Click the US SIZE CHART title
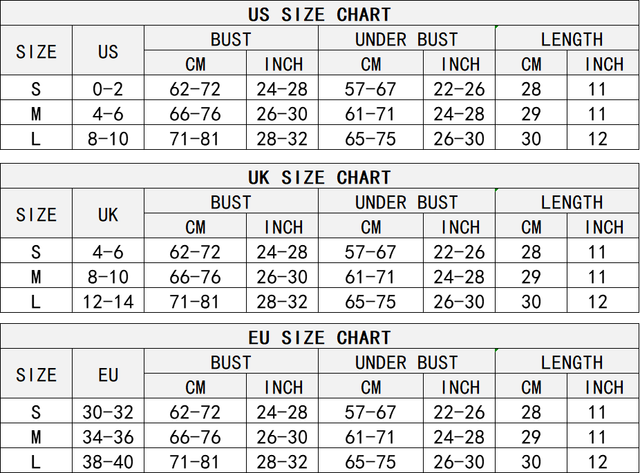Screen dimensions: 640x473 tap(319, 14)
